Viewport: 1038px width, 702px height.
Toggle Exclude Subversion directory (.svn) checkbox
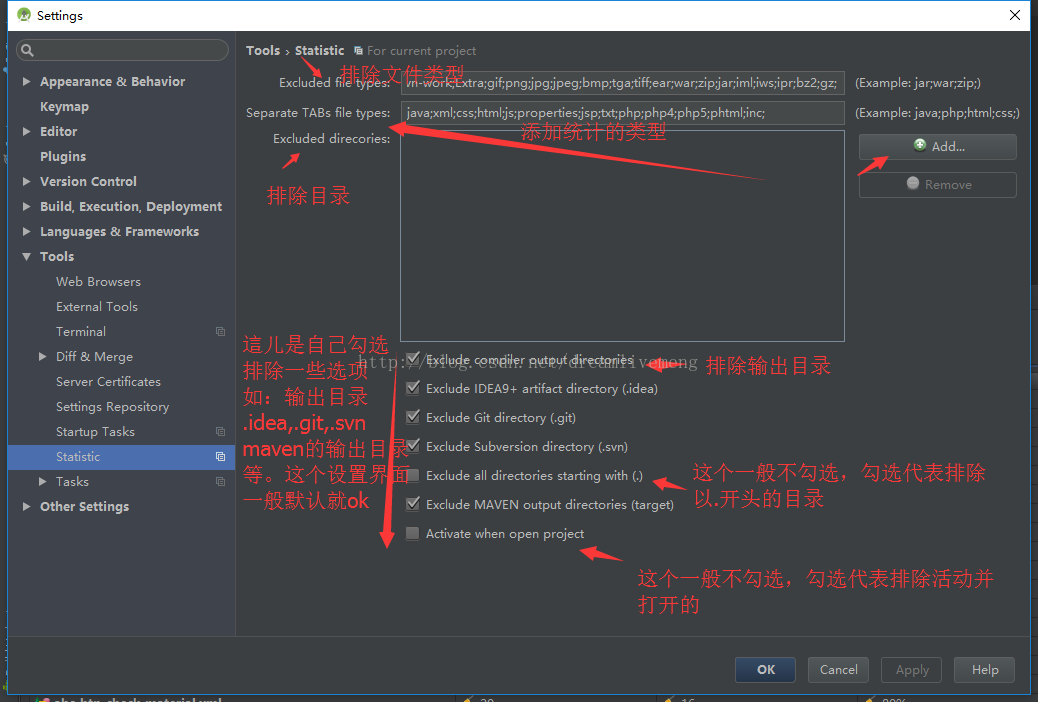point(412,446)
